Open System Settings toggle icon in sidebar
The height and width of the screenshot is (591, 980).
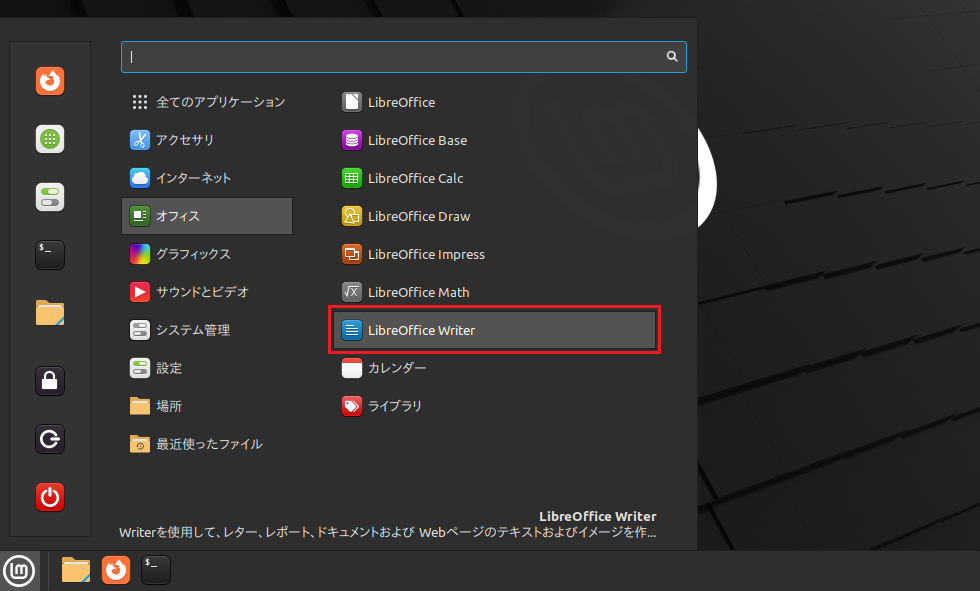[50, 197]
